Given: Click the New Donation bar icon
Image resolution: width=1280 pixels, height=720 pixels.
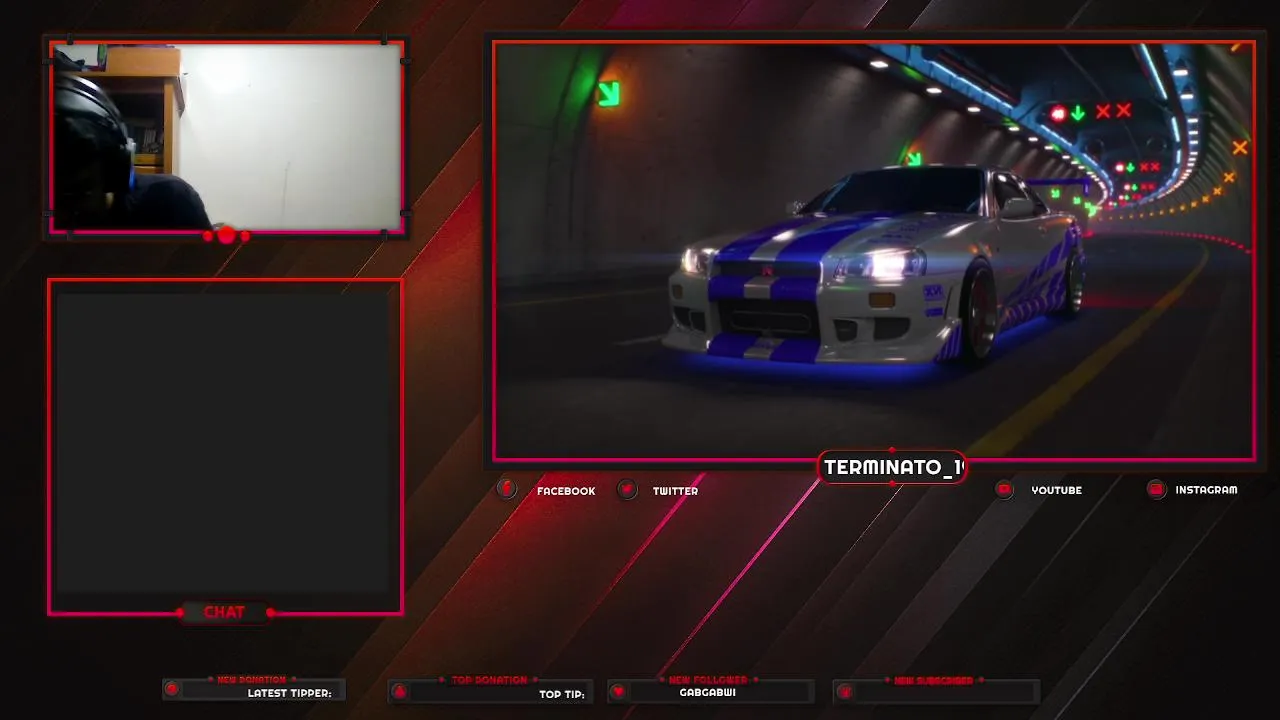Looking at the screenshot, I should 172,689.
